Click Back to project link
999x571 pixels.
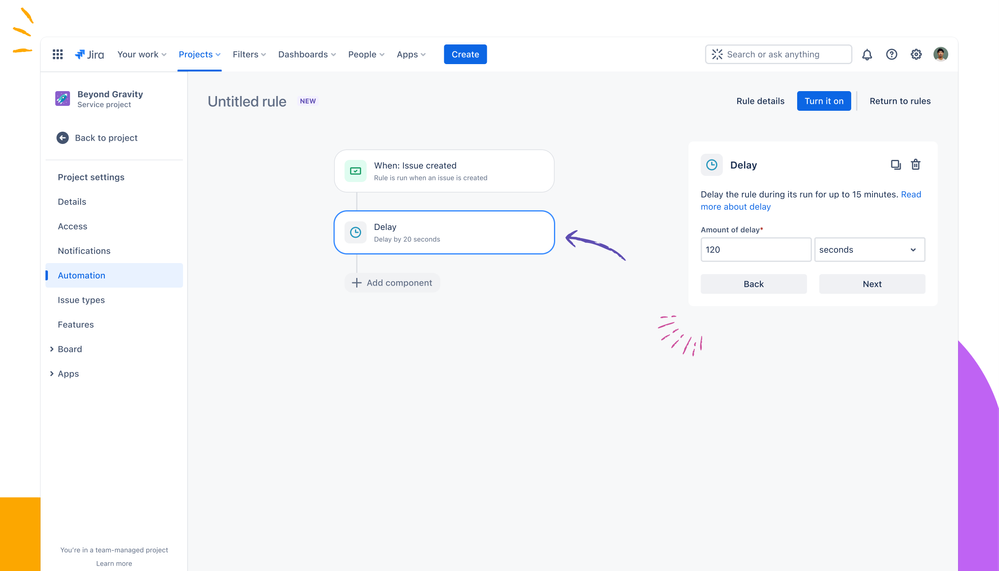pos(106,138)
